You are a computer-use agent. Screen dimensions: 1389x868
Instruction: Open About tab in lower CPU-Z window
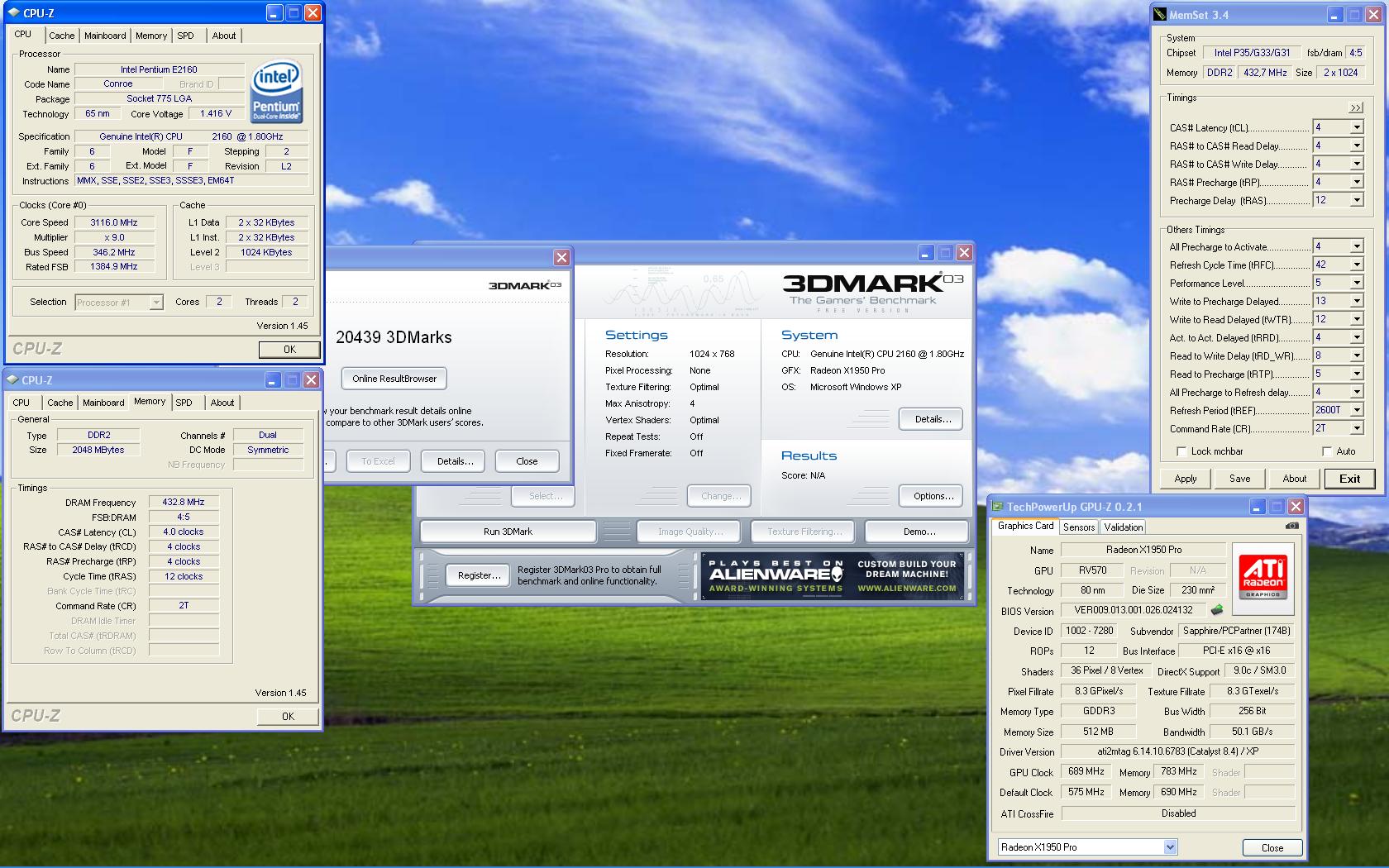click(222, 403)
